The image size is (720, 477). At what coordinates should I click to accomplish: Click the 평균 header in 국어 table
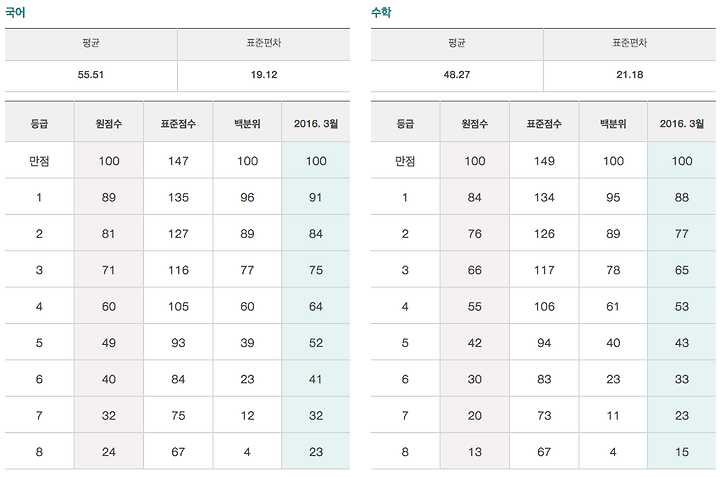click(x=90, y=43)
